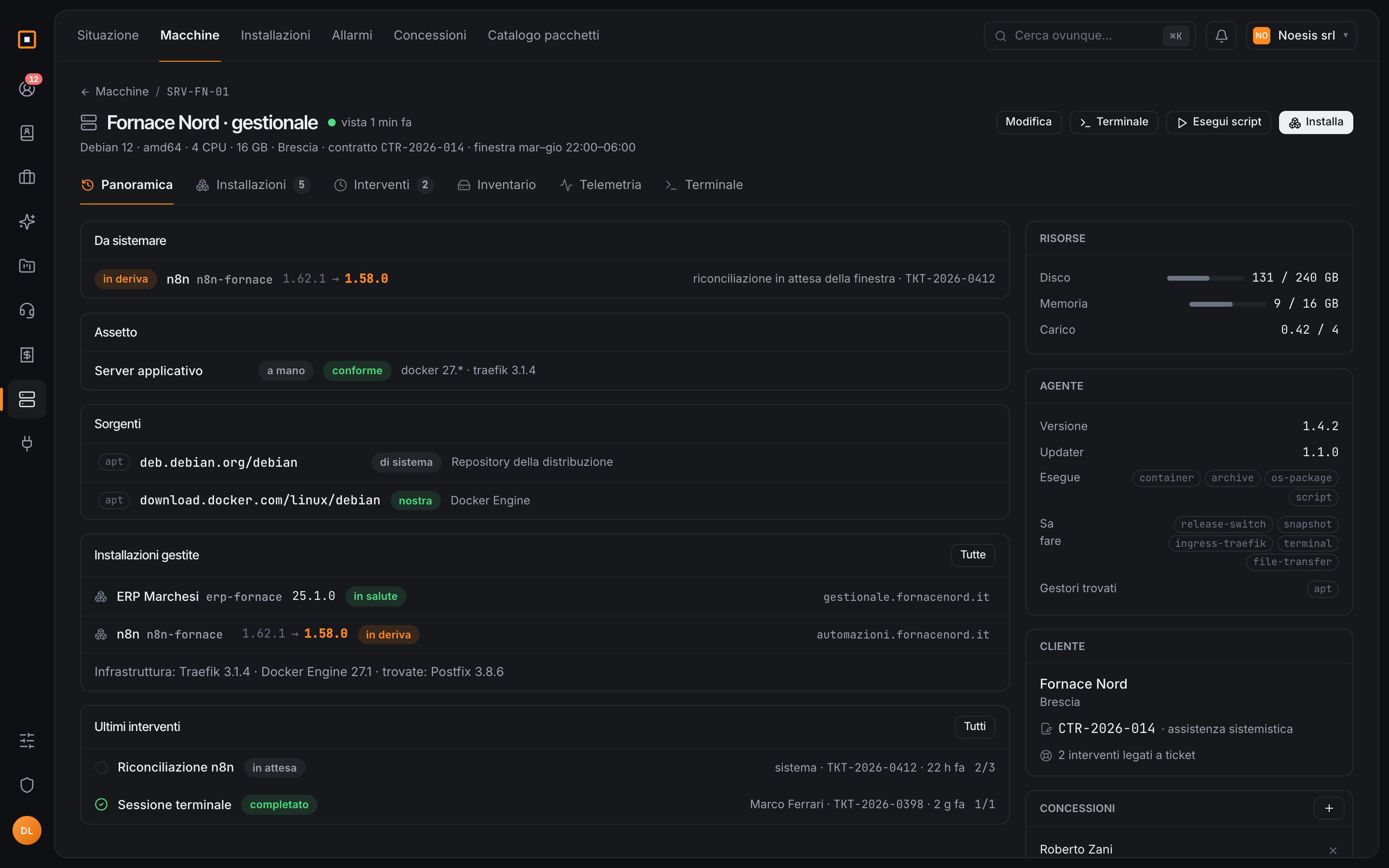Open the Noesis srl organization dropdown

point(1301,36)
